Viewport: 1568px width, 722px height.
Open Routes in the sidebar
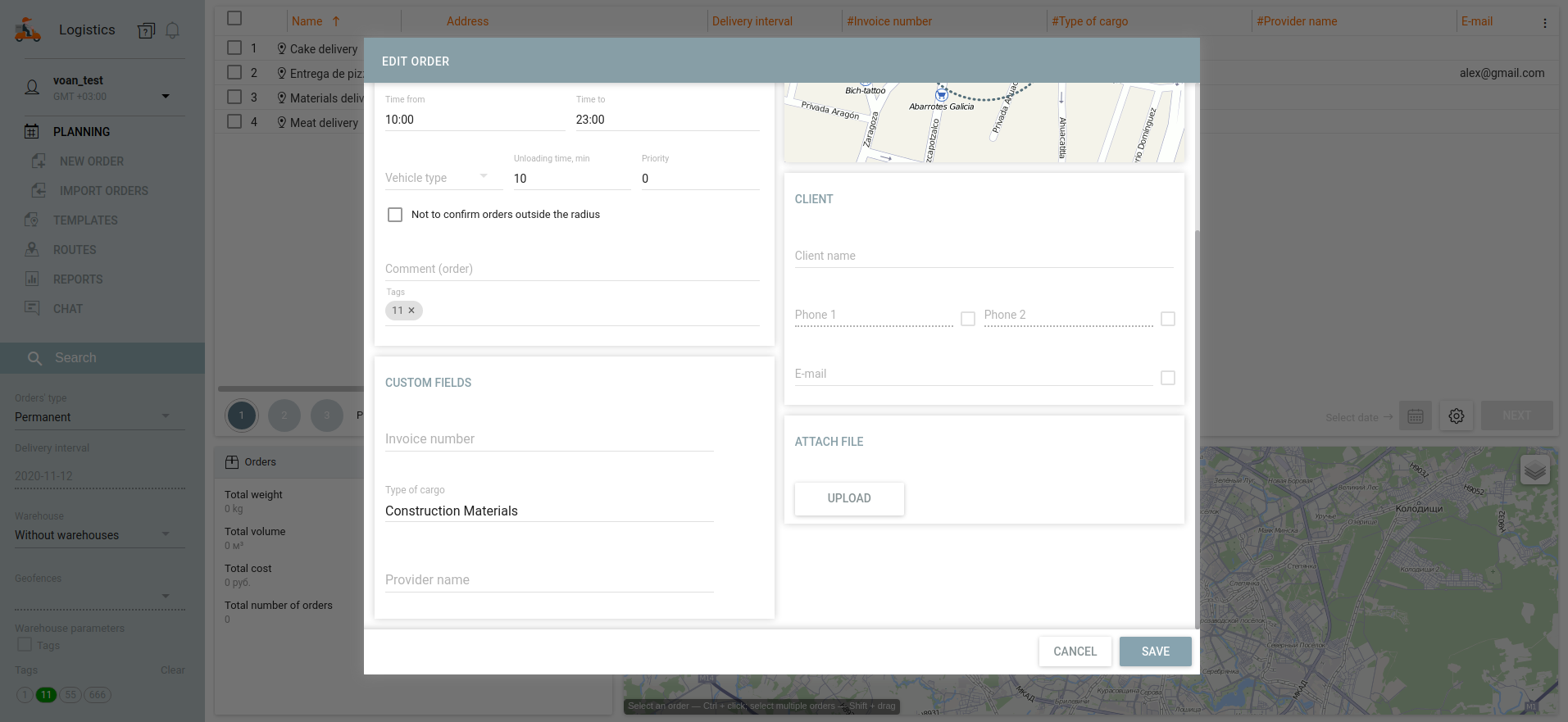(75, 250)
